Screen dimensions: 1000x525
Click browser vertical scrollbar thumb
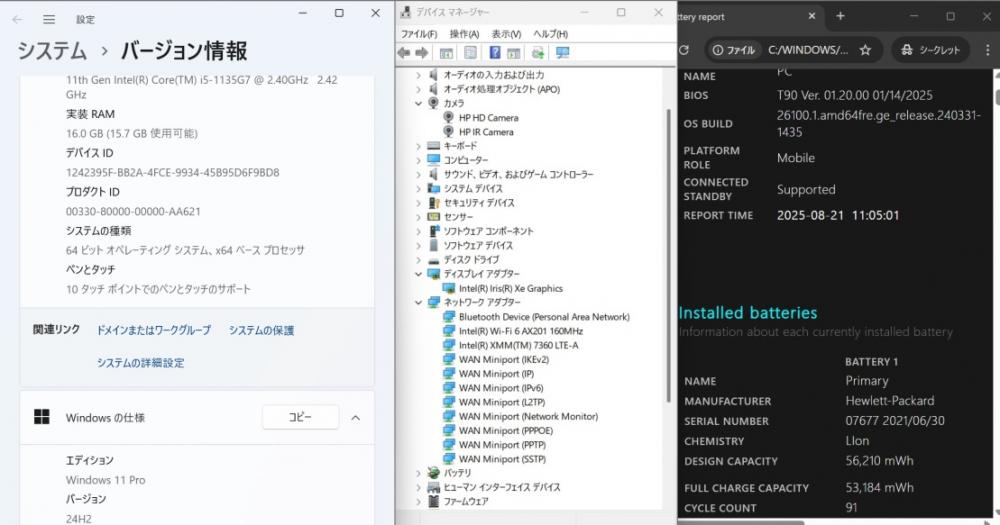click(996, 97)
